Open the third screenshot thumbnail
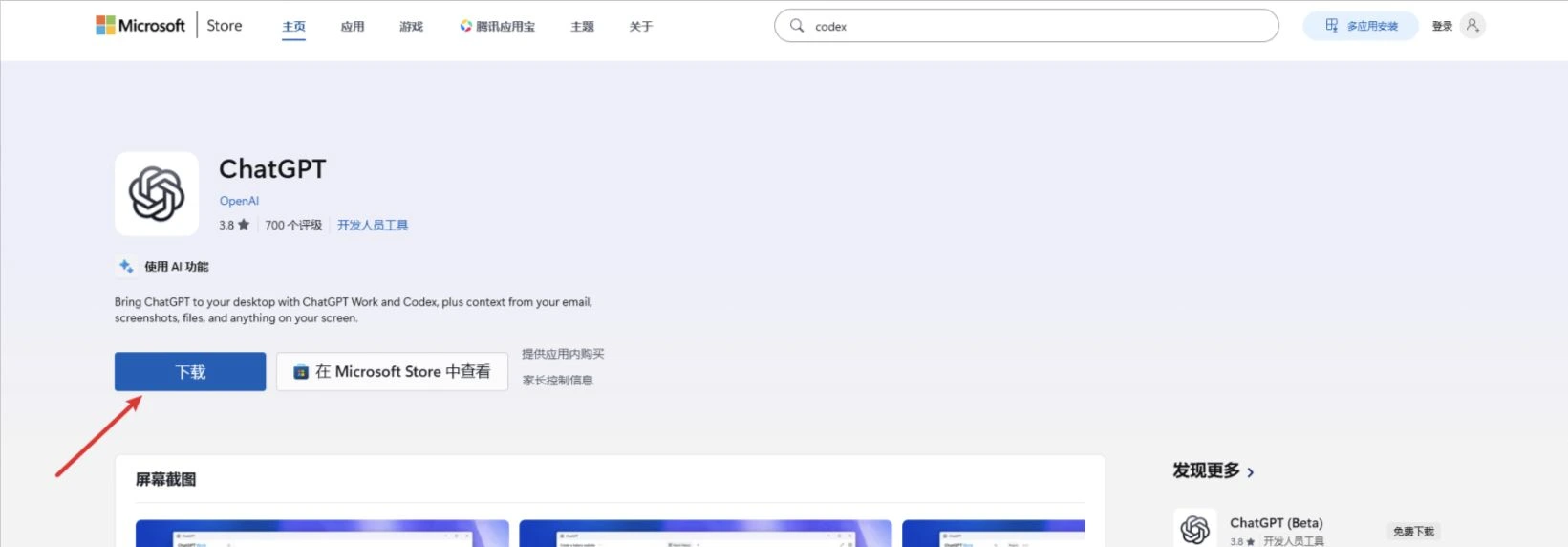The image size is (1568, 547). point(994,534)
